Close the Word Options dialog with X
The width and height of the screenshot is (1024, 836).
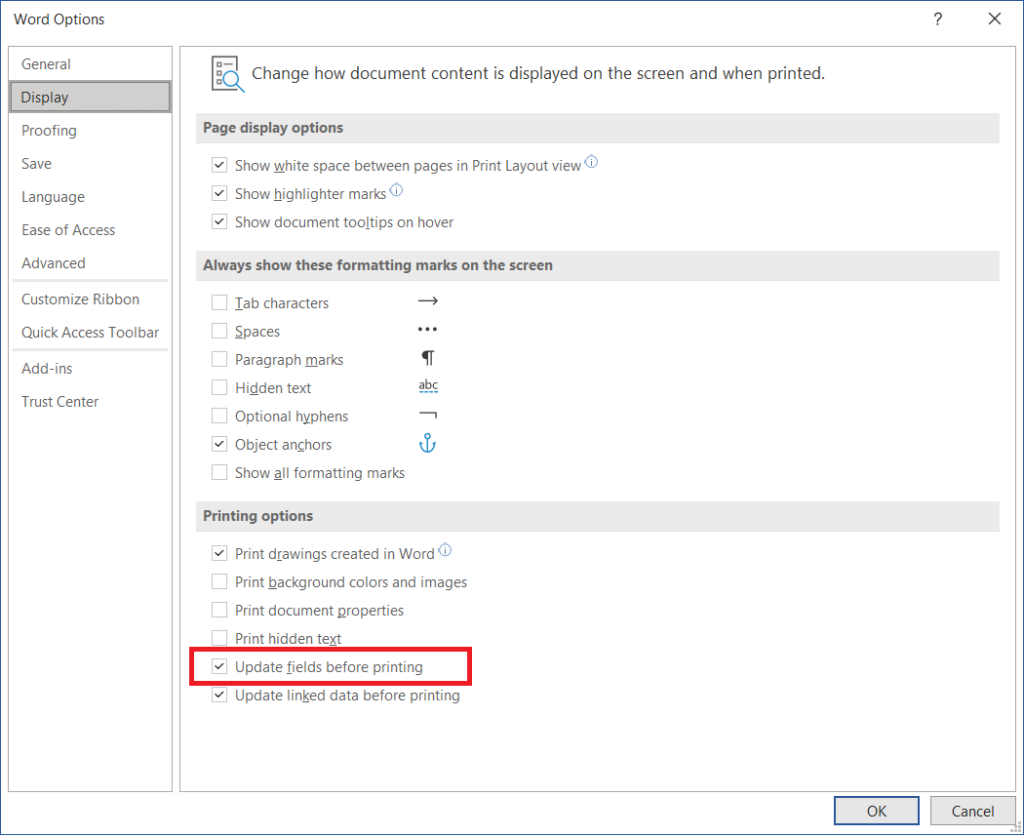tap(995, 19)
